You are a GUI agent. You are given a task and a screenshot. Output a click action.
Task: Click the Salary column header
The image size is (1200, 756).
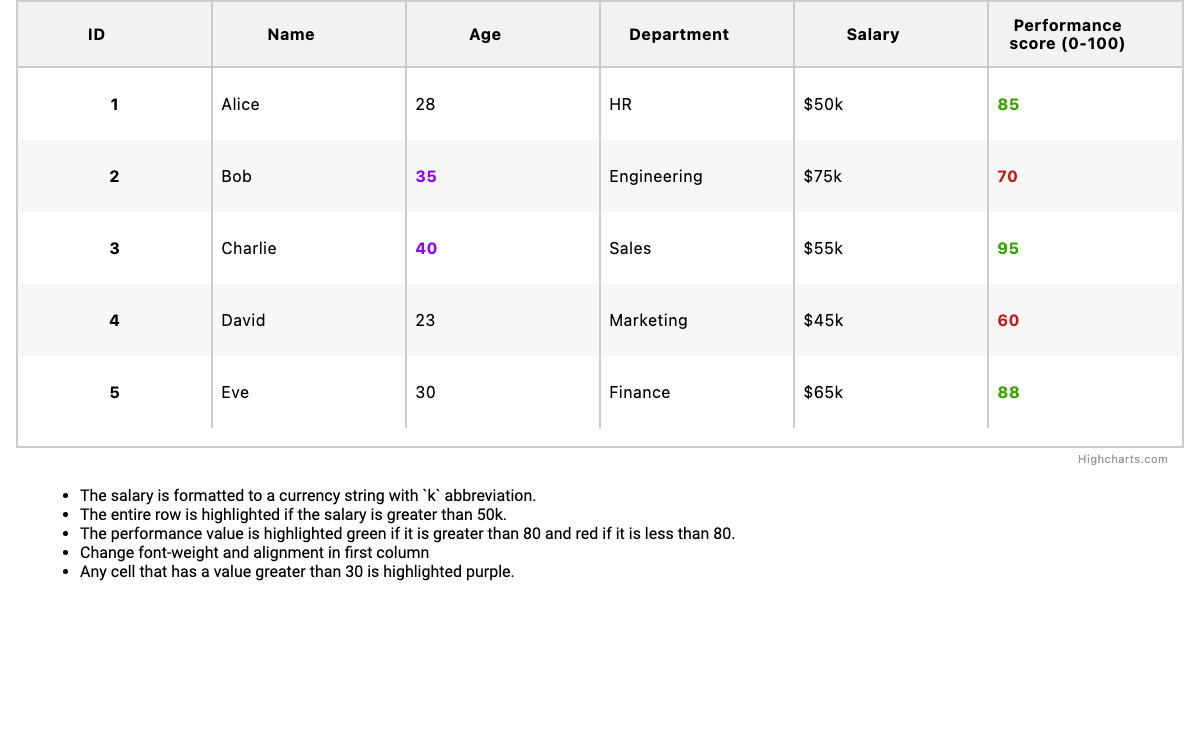873,35
